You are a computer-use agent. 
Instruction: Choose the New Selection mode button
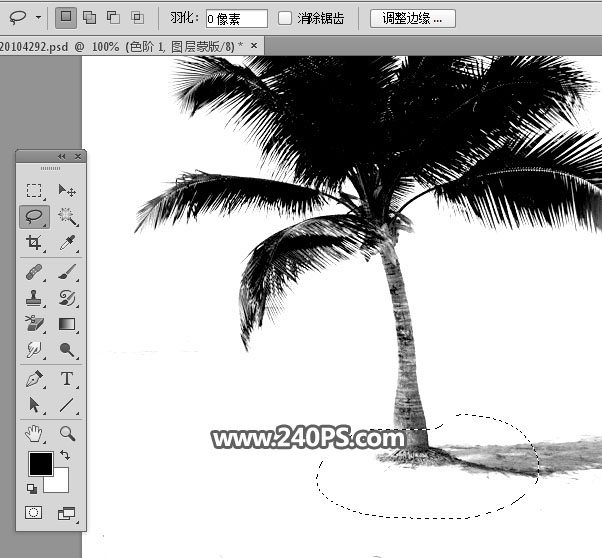pos(65,17)
